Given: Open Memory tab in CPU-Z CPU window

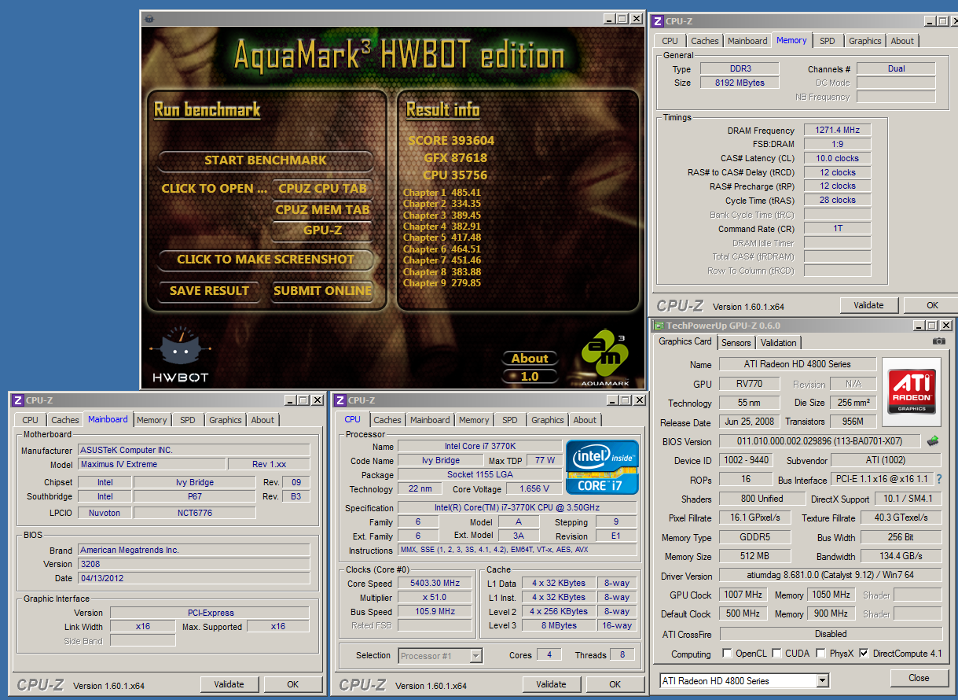Looking at the screenshot, I should point(474,420).
